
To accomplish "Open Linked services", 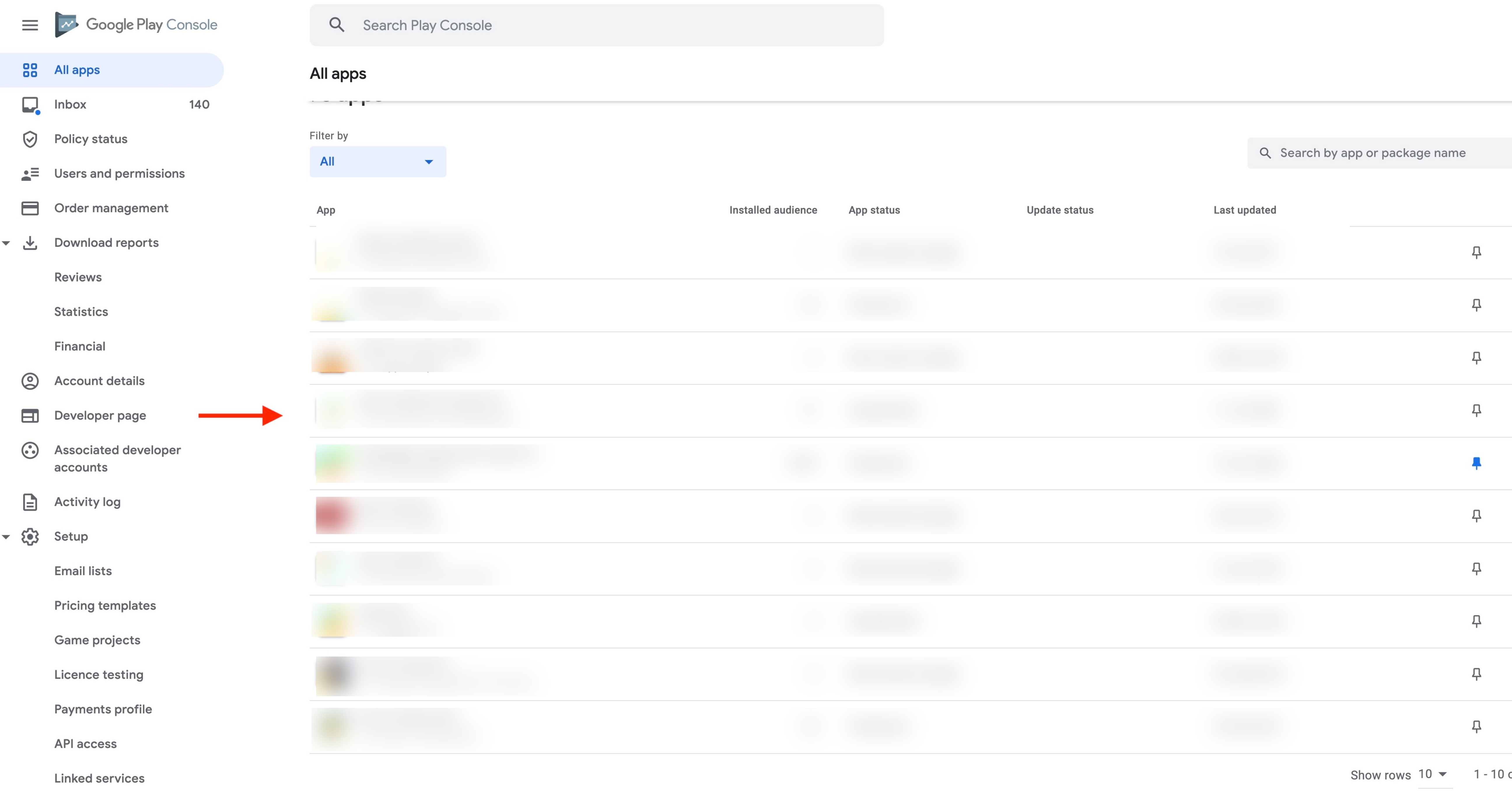I will coord(99,779).
